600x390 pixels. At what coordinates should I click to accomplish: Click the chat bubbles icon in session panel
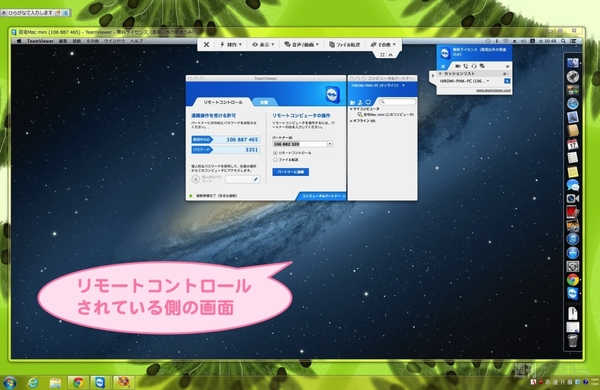482,66
